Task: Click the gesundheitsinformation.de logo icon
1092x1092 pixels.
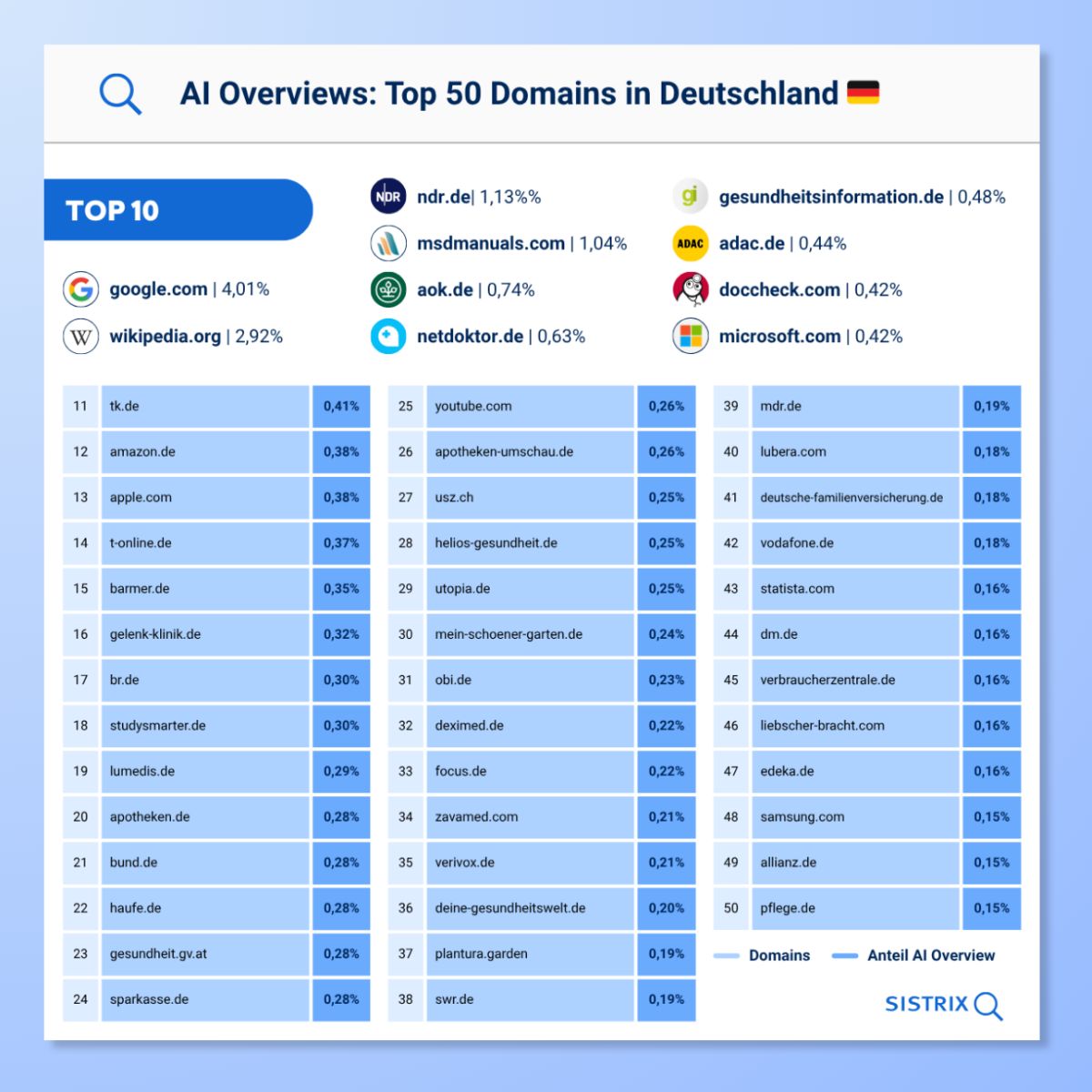Action: point(691,197)
